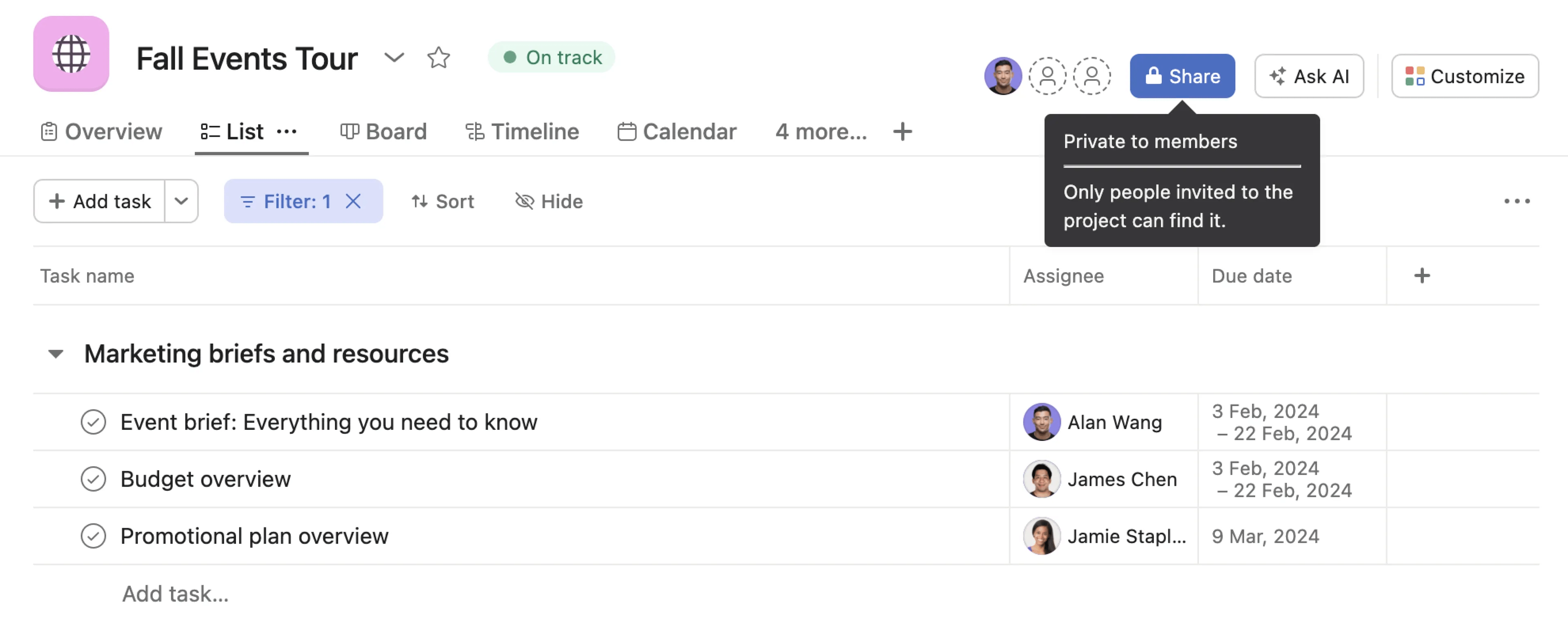Open Customize panel
This screenshot has width=1568, height=638.
(x=1465, y=76)
